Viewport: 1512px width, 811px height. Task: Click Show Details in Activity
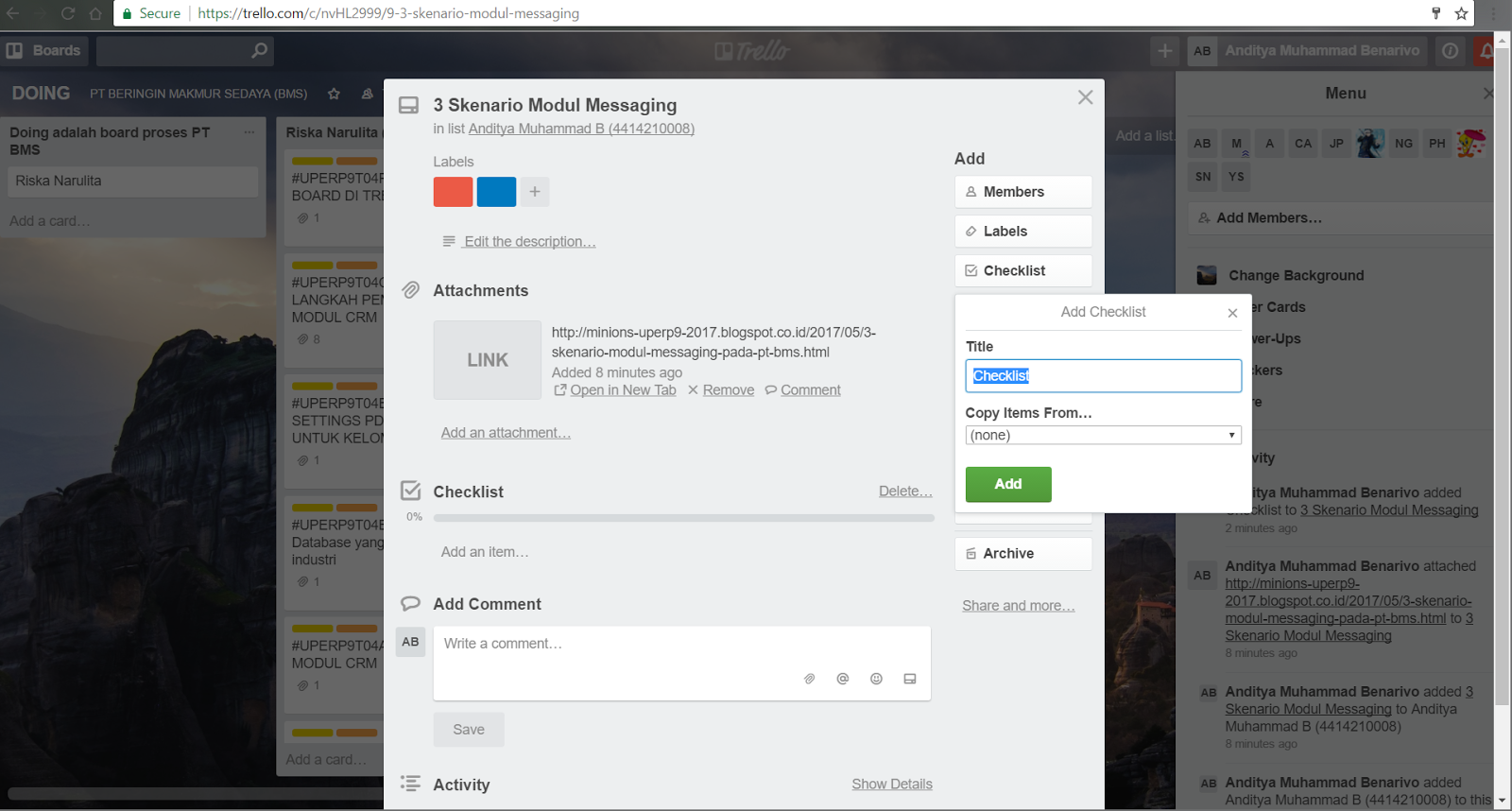[892, 785]
